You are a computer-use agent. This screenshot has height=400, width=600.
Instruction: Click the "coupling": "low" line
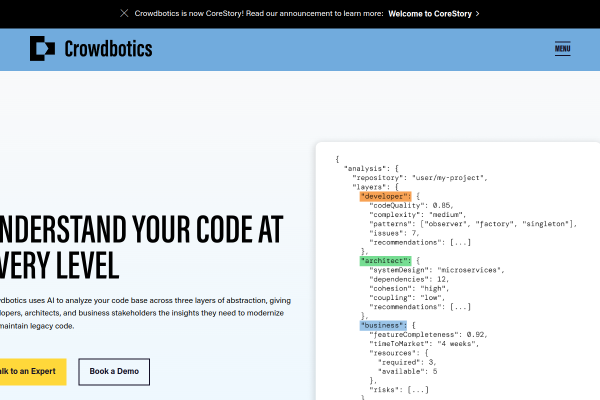click(x=407, y=298)
